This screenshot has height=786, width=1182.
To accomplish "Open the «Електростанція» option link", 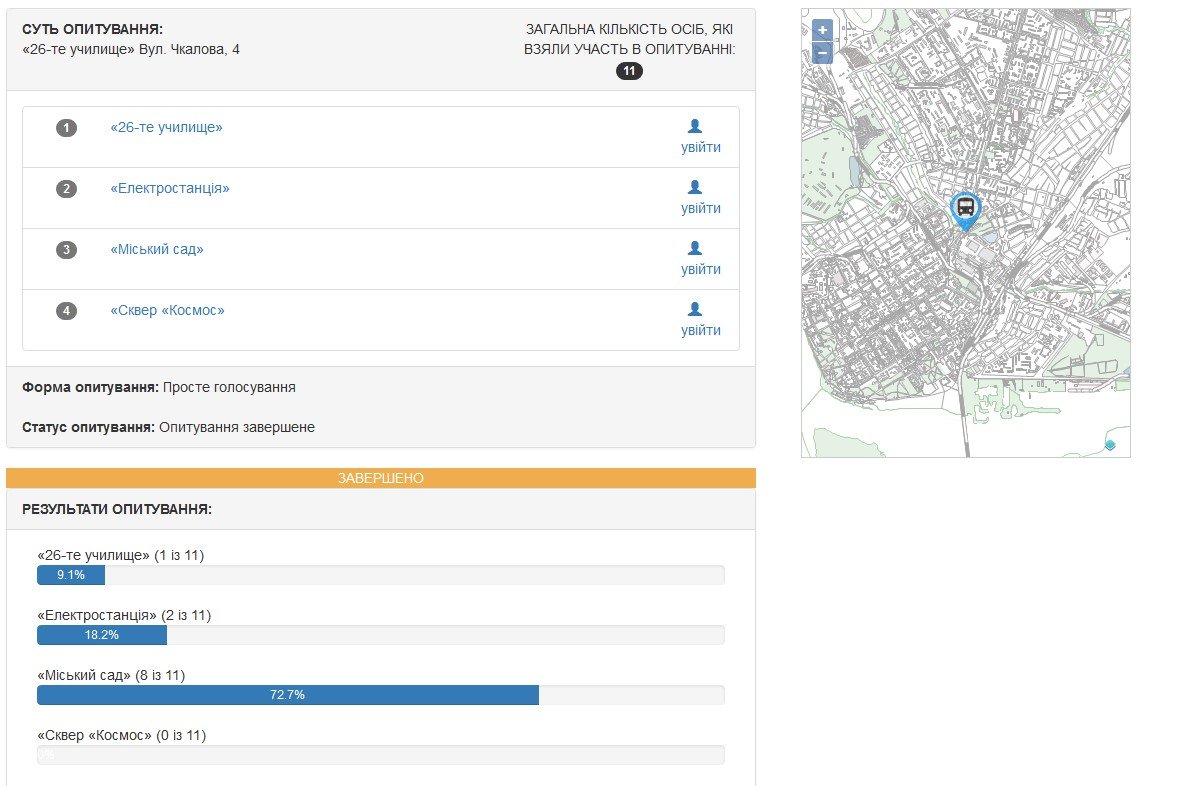I will click(170, 189).
